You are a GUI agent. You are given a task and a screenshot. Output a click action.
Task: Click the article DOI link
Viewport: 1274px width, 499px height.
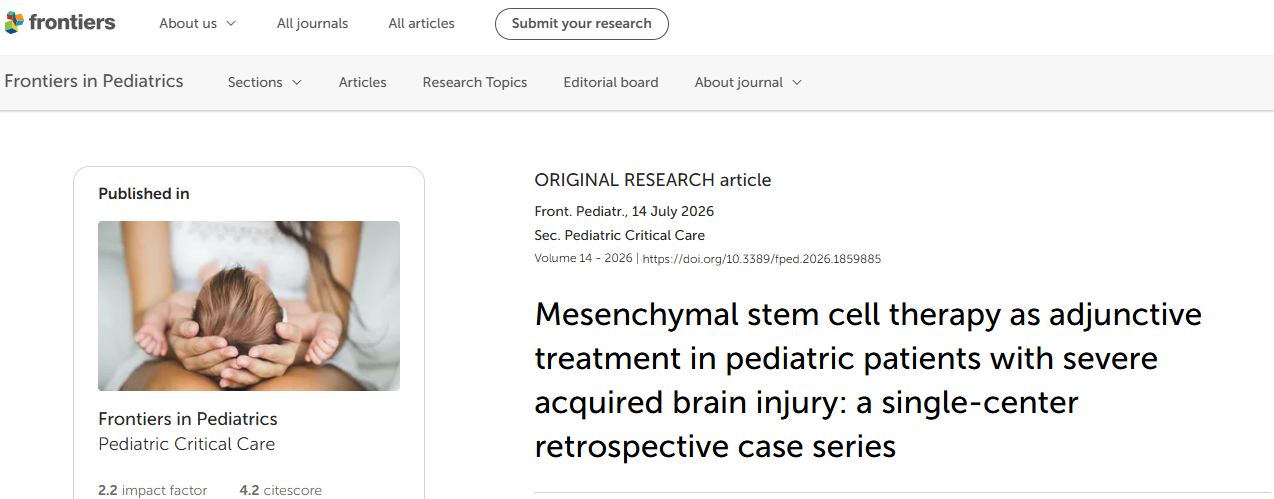(761, 259)
